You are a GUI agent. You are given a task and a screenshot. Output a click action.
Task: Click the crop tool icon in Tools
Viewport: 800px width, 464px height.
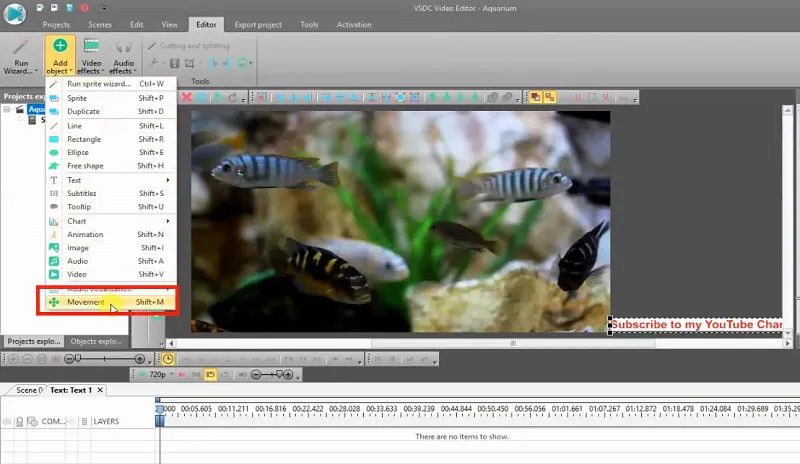click(x=190, y=63)
